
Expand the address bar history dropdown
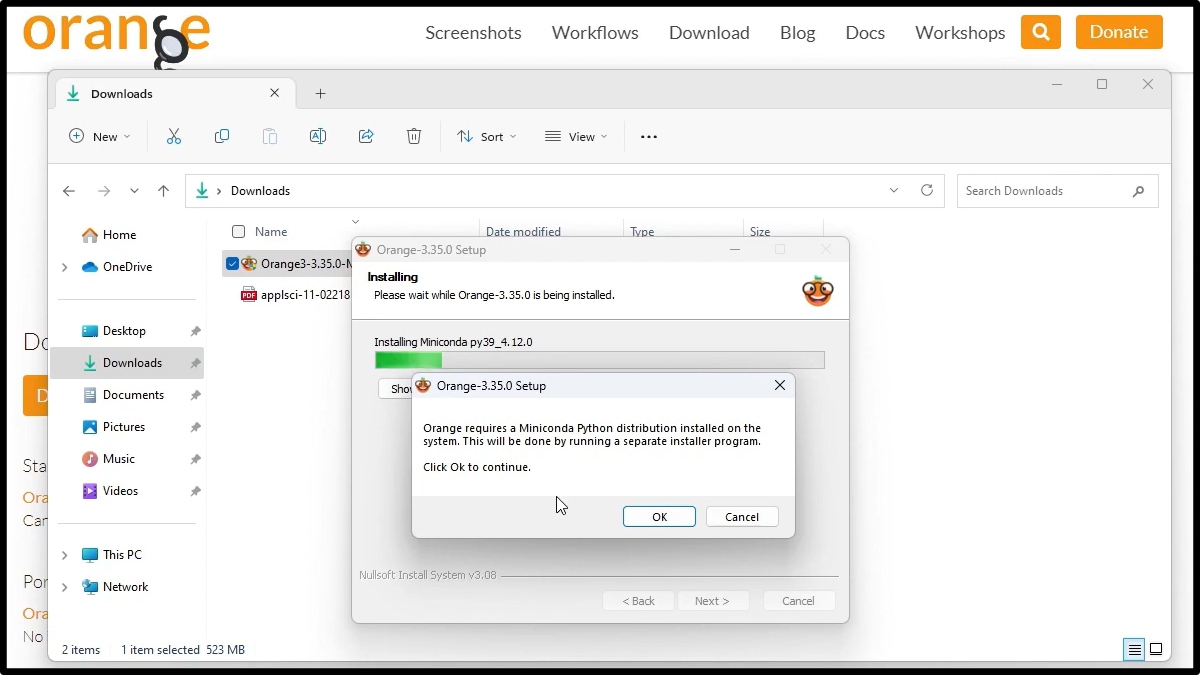pos(894,191)
